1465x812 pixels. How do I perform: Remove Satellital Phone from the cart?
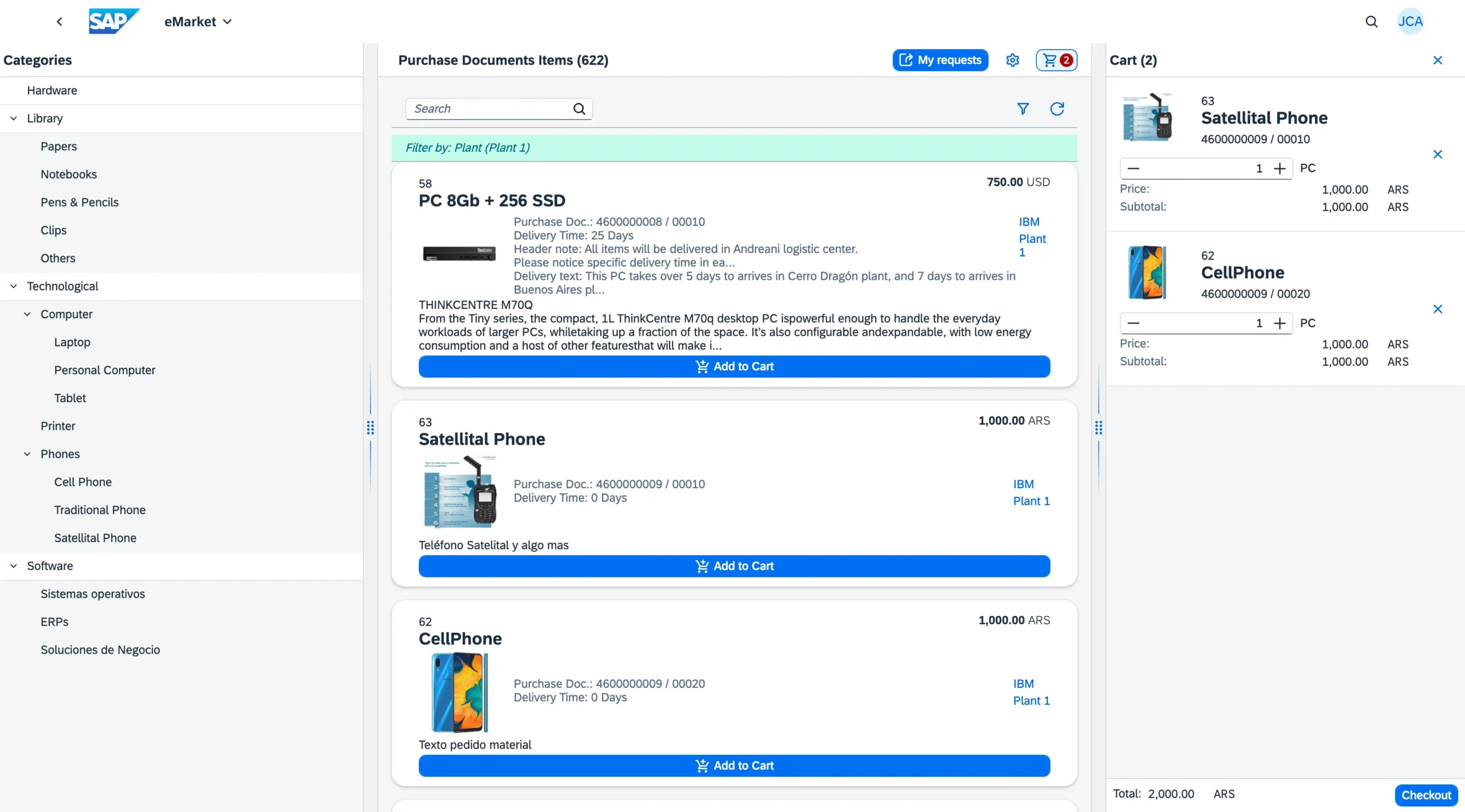point(1438,154)
